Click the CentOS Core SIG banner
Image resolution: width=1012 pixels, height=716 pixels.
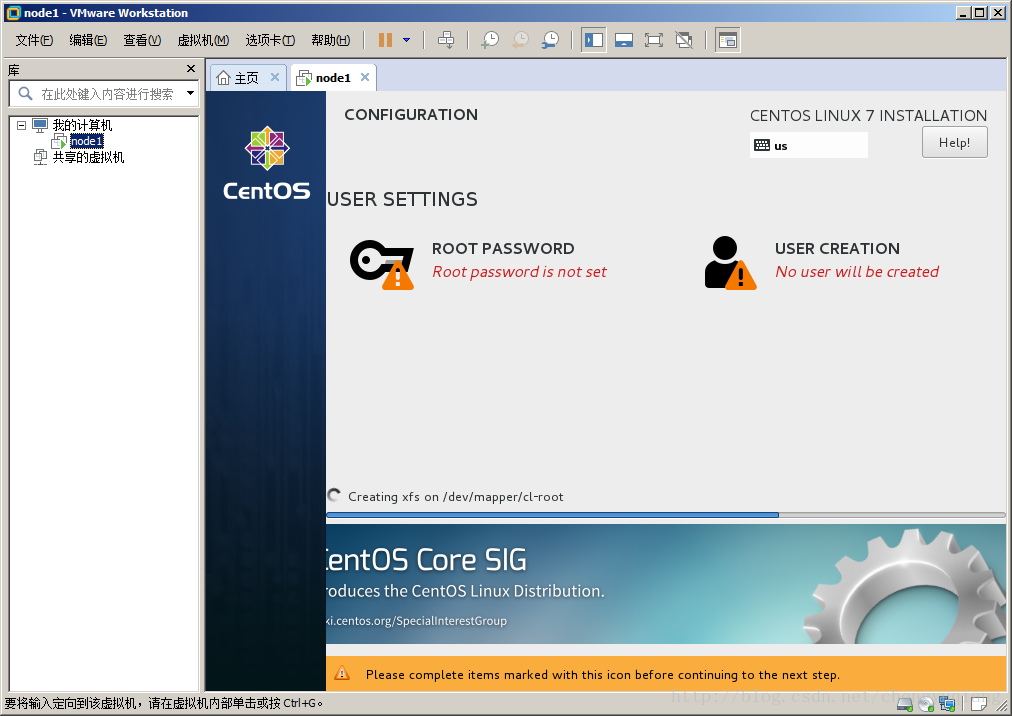point(665,584)
